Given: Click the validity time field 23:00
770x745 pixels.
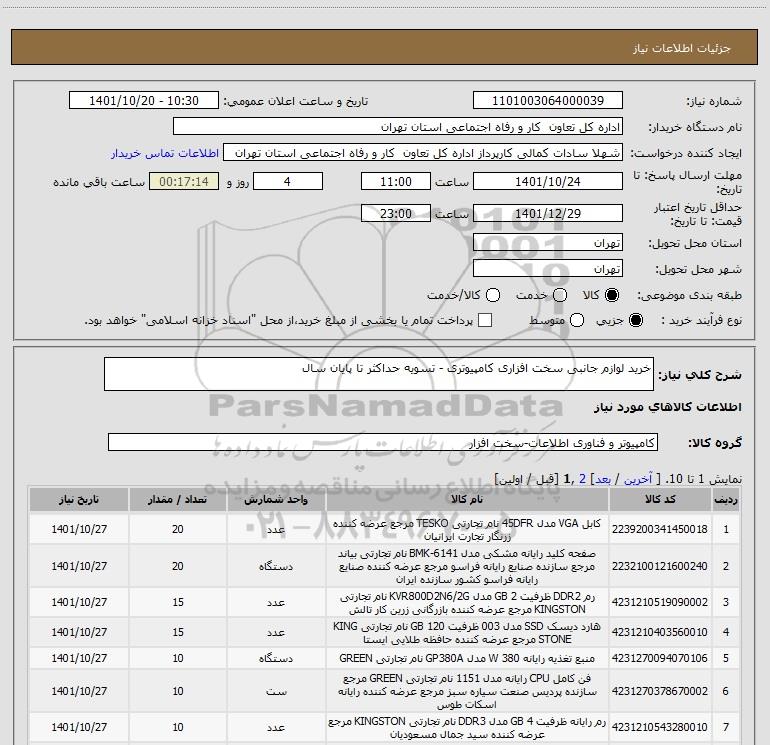Looking at the screenshot, I should (396, 214).
